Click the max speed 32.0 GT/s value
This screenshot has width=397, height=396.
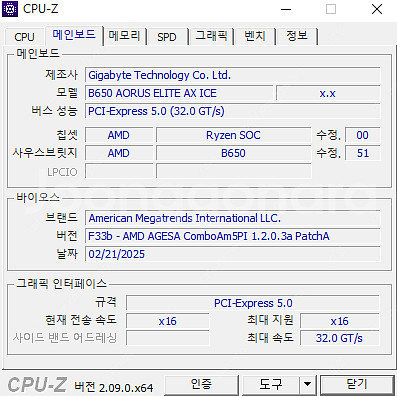pos(340,338)
